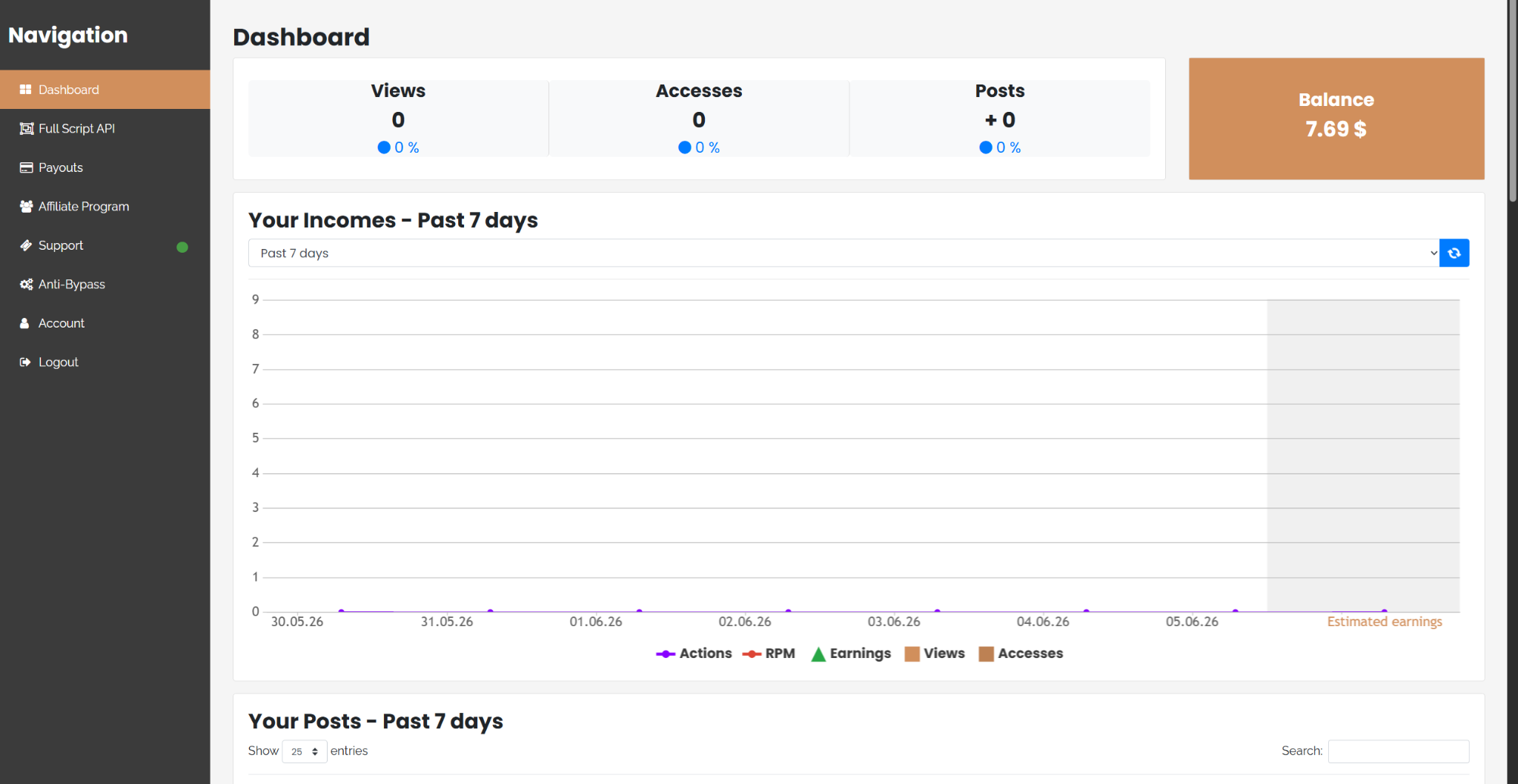Click the Navigation sidebar title
Screen dimensions: 1518x784
(68, 36)
